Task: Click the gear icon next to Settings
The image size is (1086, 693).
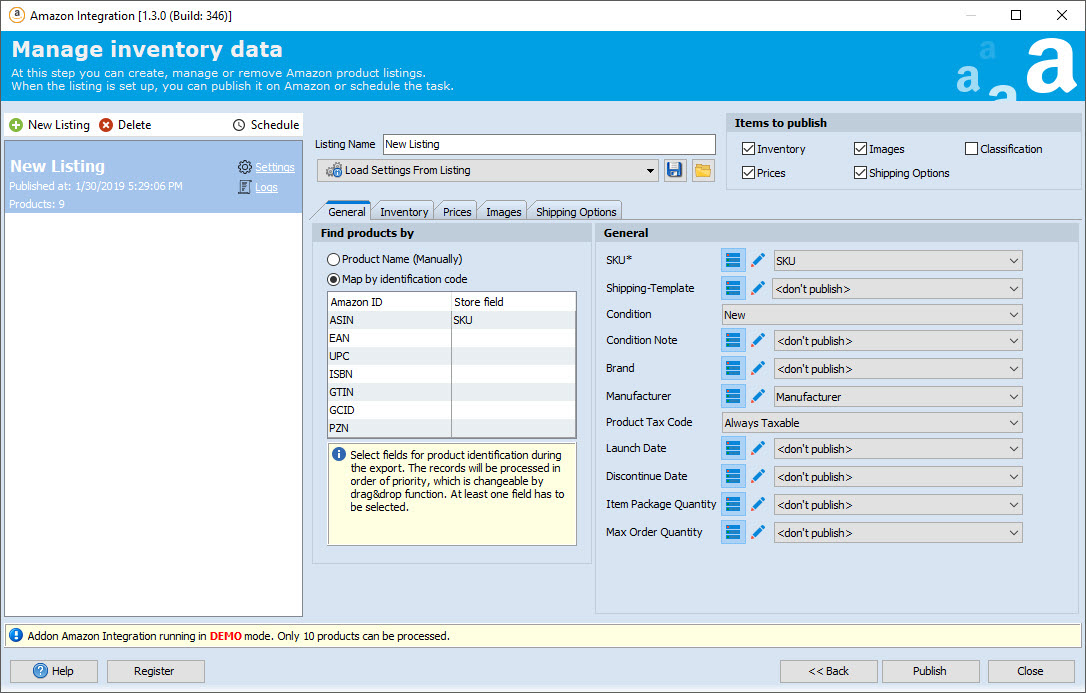Action: click(x=244, y=167)
